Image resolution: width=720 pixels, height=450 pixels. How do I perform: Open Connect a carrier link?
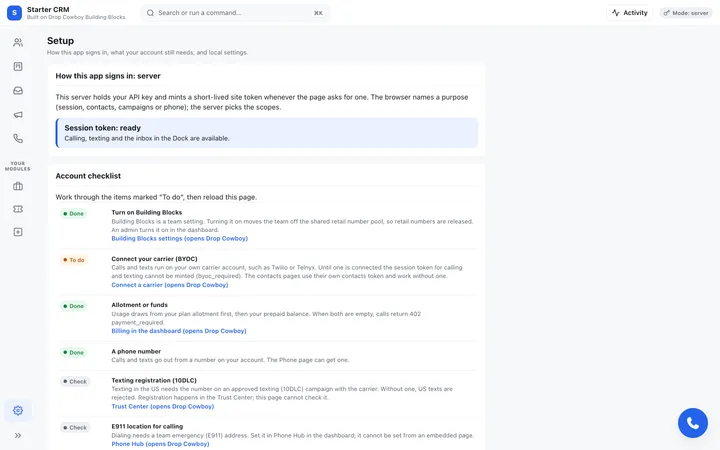pyautogui.click(x=169, y=285)
